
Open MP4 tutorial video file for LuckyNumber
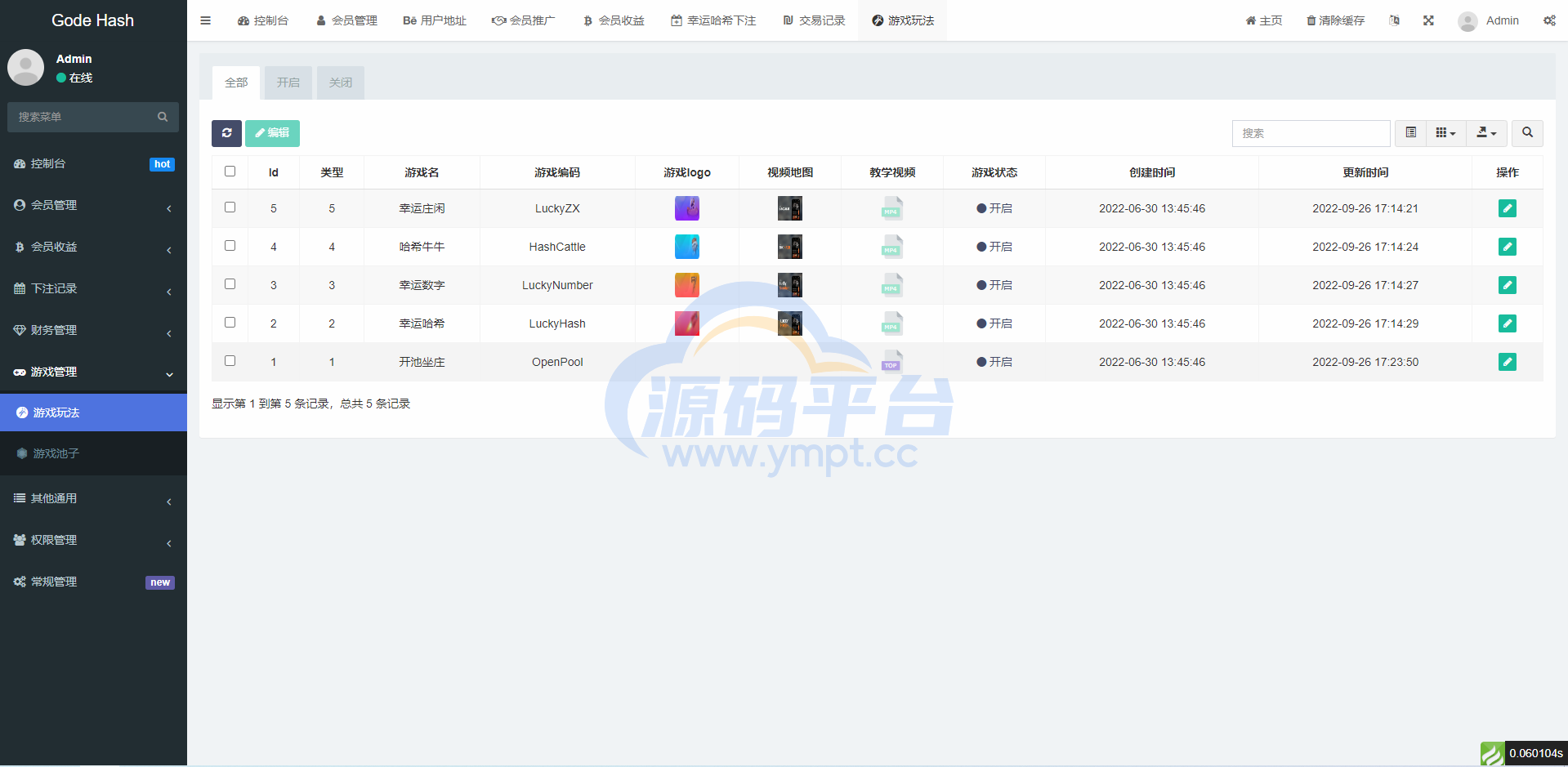[892, 285]
